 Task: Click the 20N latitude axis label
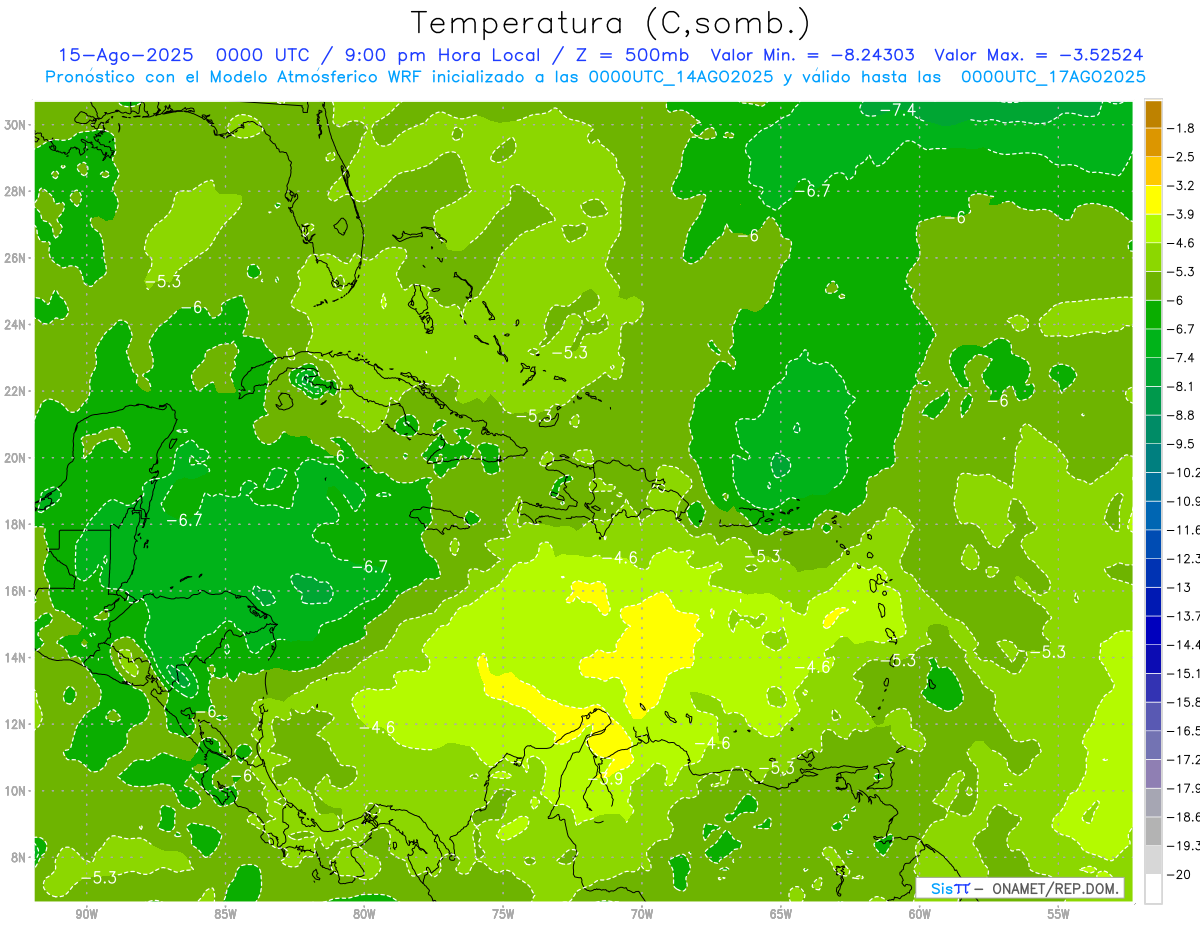click(x=17, y=458)
